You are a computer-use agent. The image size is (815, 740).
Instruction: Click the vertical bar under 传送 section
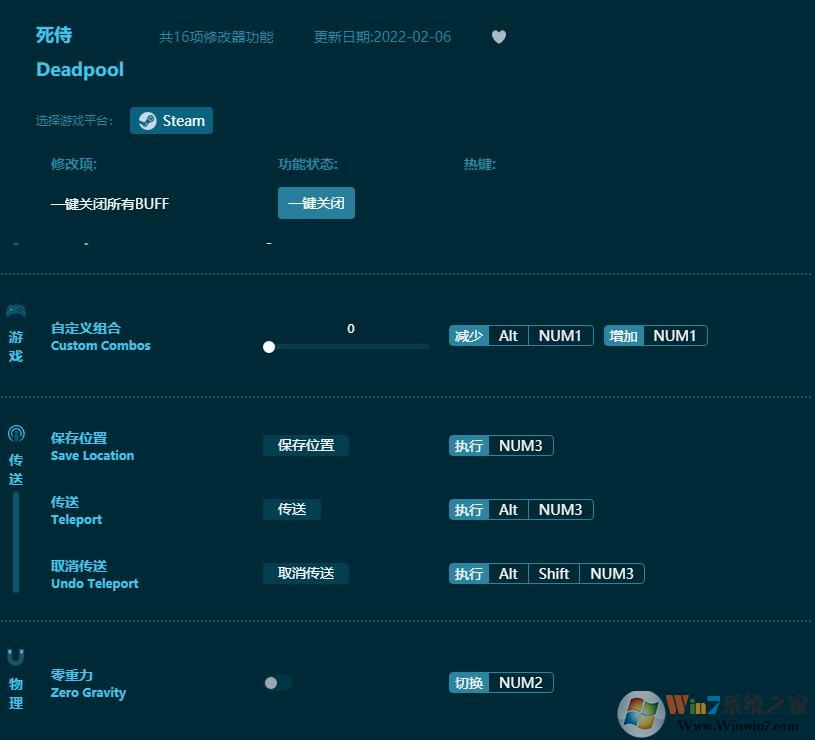[x=16, y=543]
